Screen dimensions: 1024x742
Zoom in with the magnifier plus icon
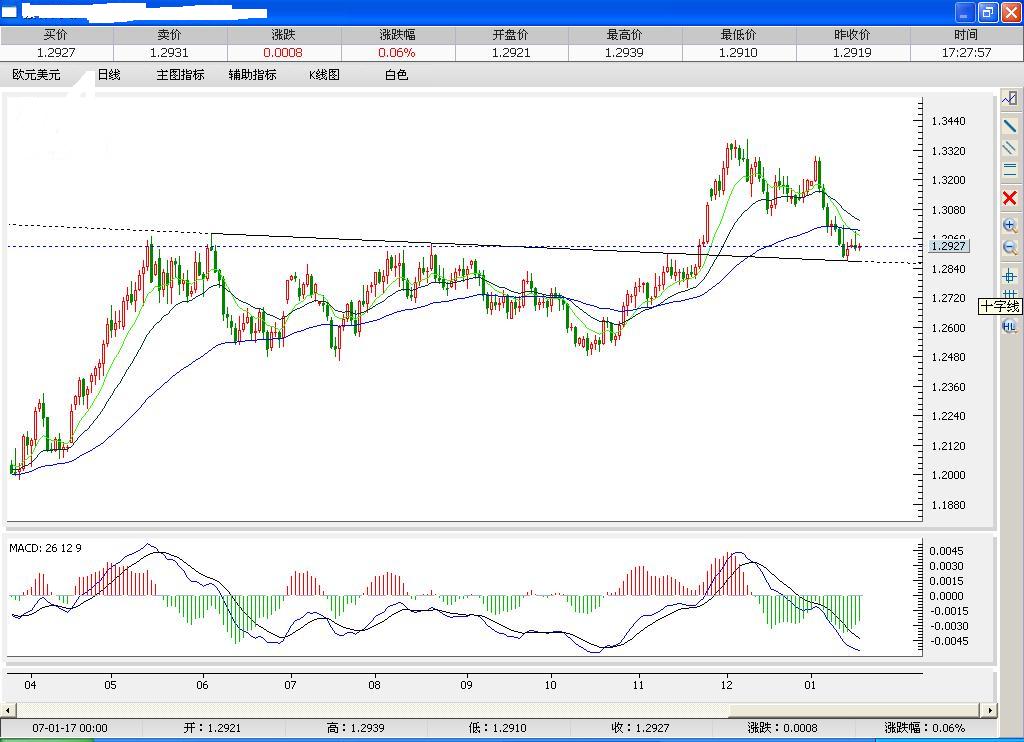click(x=1010, y=224)
